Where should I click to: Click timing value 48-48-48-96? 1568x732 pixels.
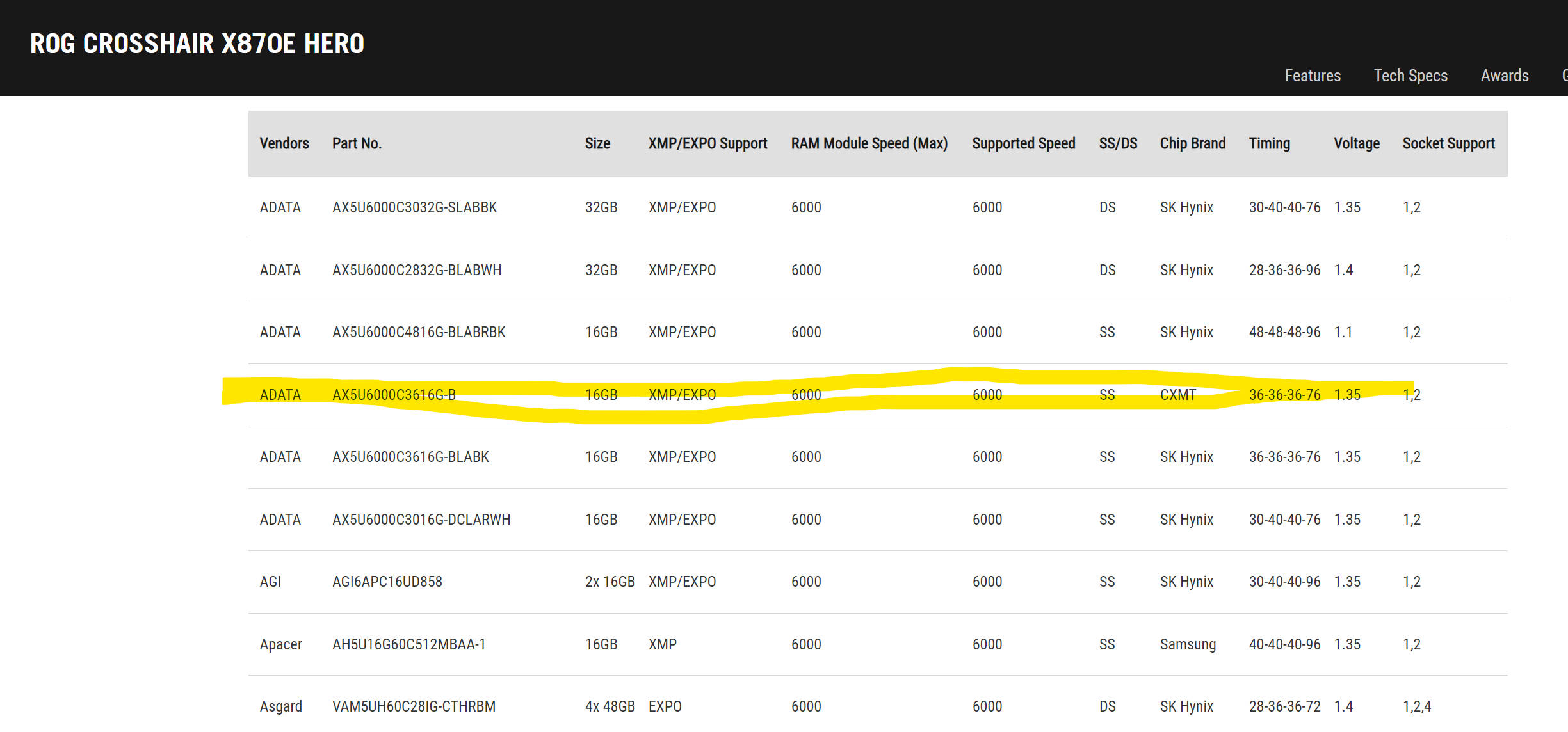coord(1284,332)
